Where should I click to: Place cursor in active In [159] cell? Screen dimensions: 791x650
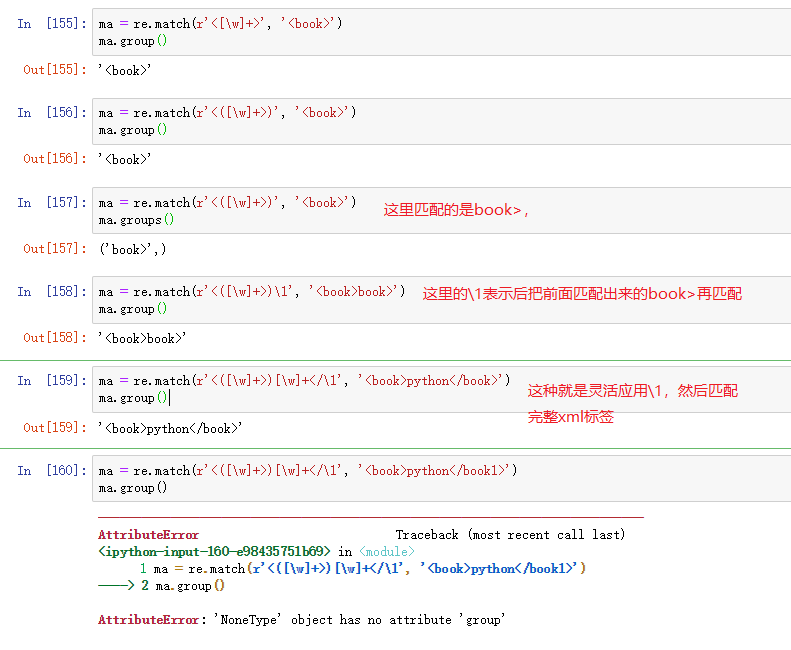(300, 389)
